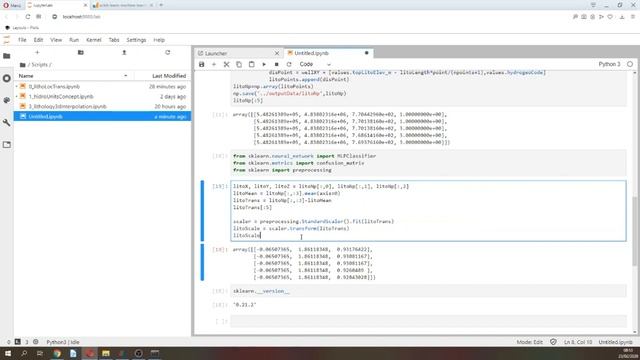Open the cell type Code dropdown
The image size is (640, 360).
click(315, 64)
